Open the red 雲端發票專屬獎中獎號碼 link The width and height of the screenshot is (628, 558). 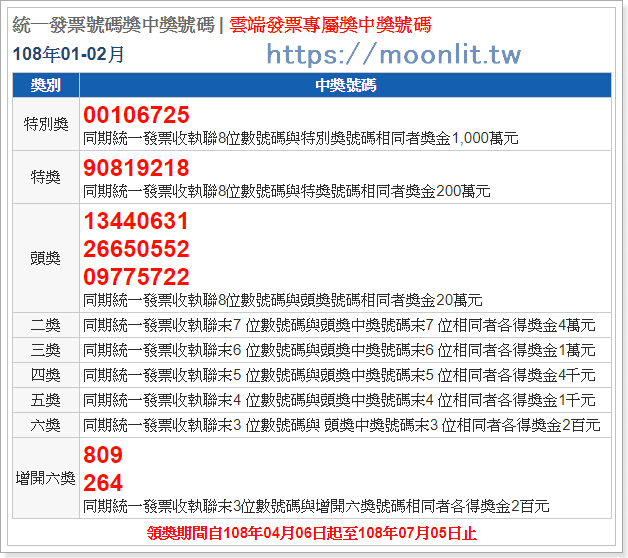coord(330,25)
